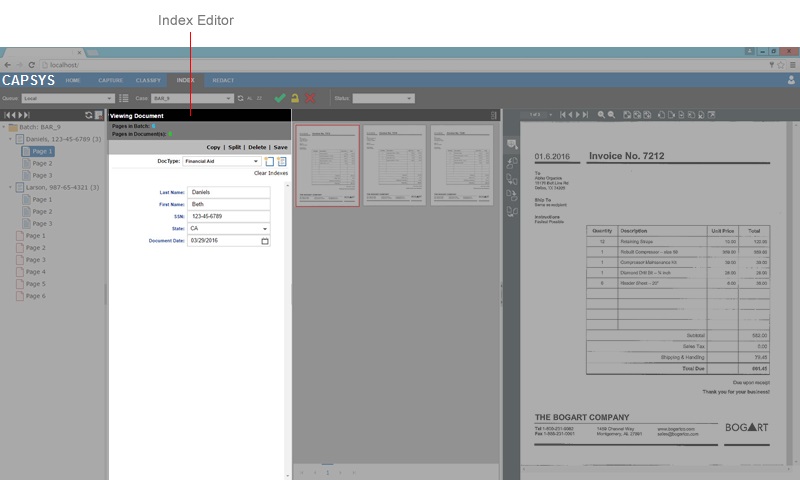Refresh the batch tree panel
800x480 pixels.
[88, 115]
